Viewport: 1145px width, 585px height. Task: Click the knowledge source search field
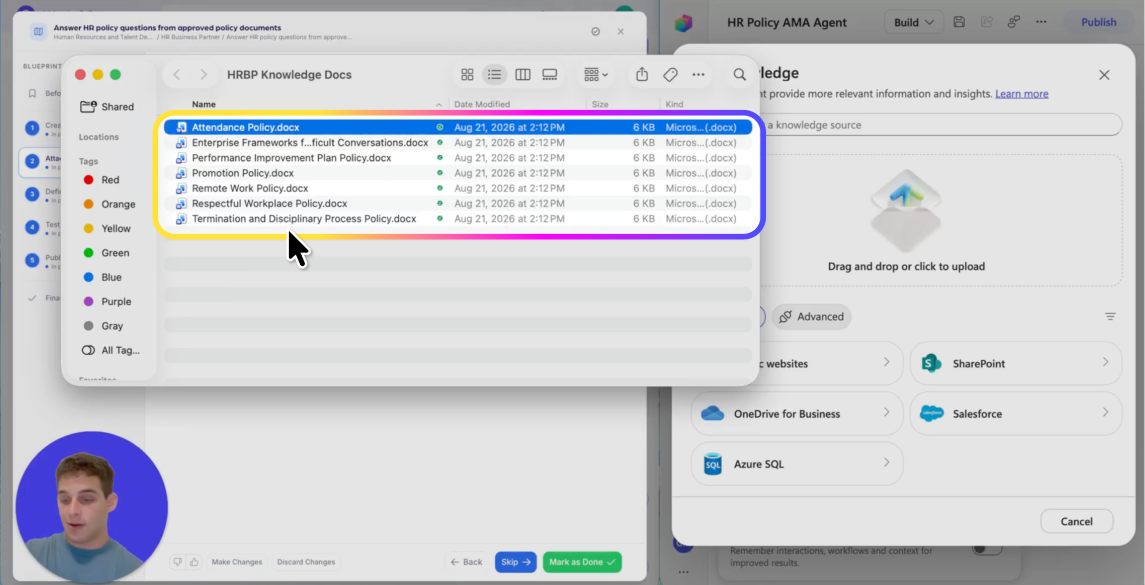coord(939,125)
